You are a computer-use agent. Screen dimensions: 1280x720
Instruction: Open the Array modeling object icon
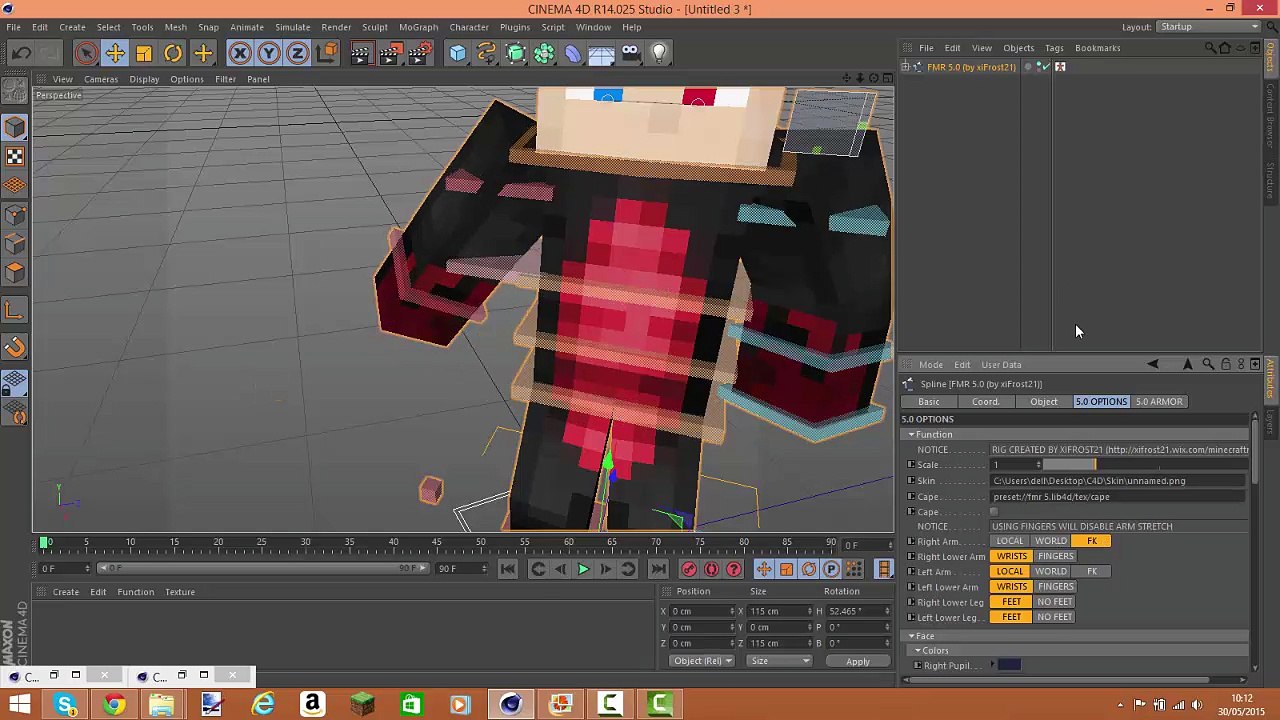click(544, 53)
